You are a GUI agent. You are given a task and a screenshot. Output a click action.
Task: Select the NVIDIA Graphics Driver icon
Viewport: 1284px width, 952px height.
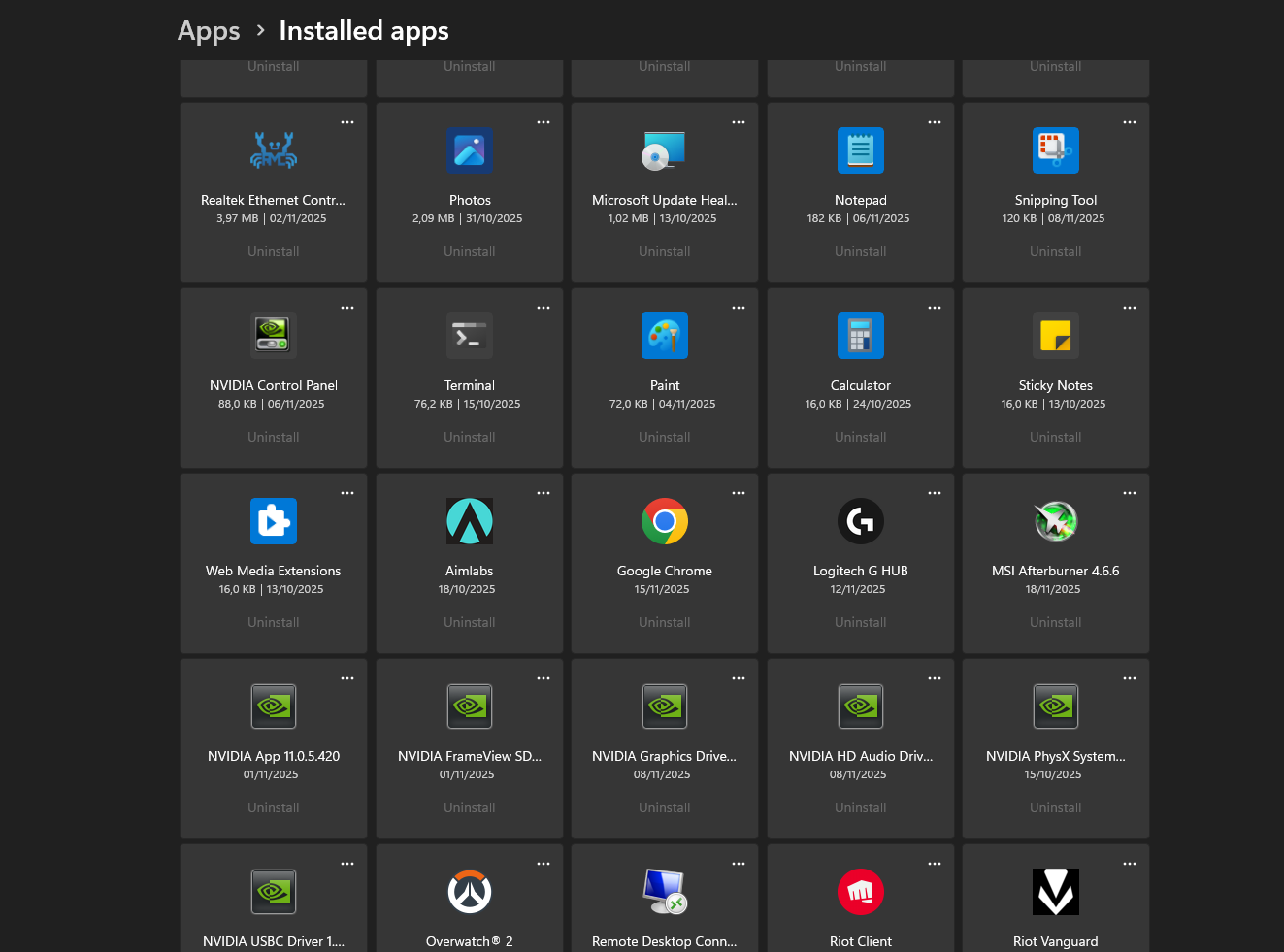665,706
